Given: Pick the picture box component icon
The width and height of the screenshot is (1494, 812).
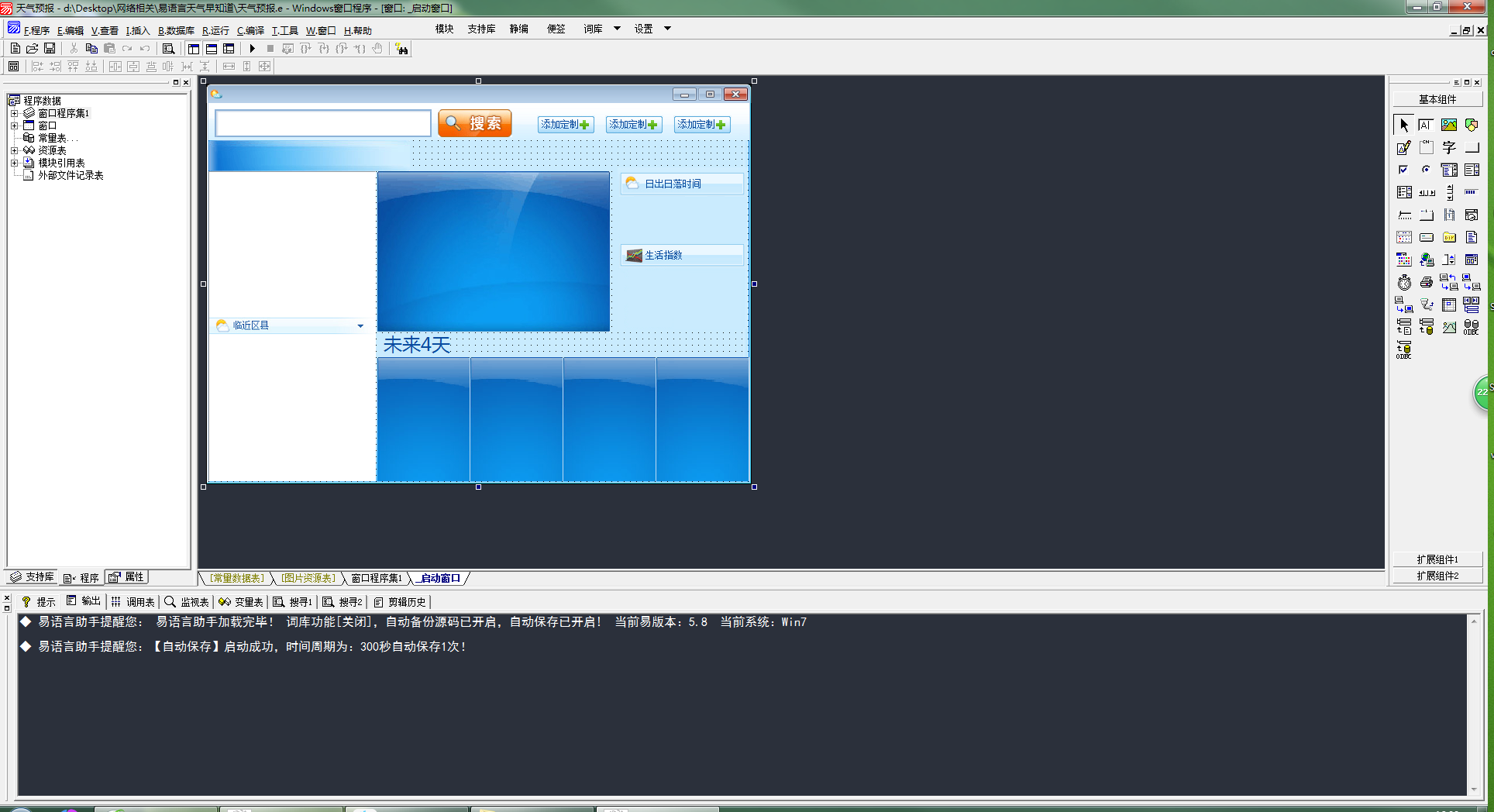Looking at the screenshot, I should click(x=1449, y=125).
